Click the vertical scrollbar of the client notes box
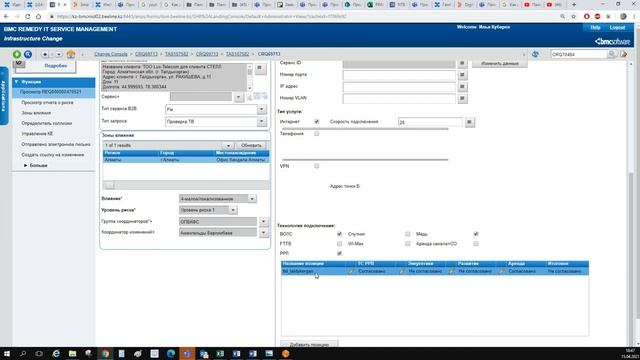Image resolution: width=640 pixels, height=360 pixels. (249, 77)
